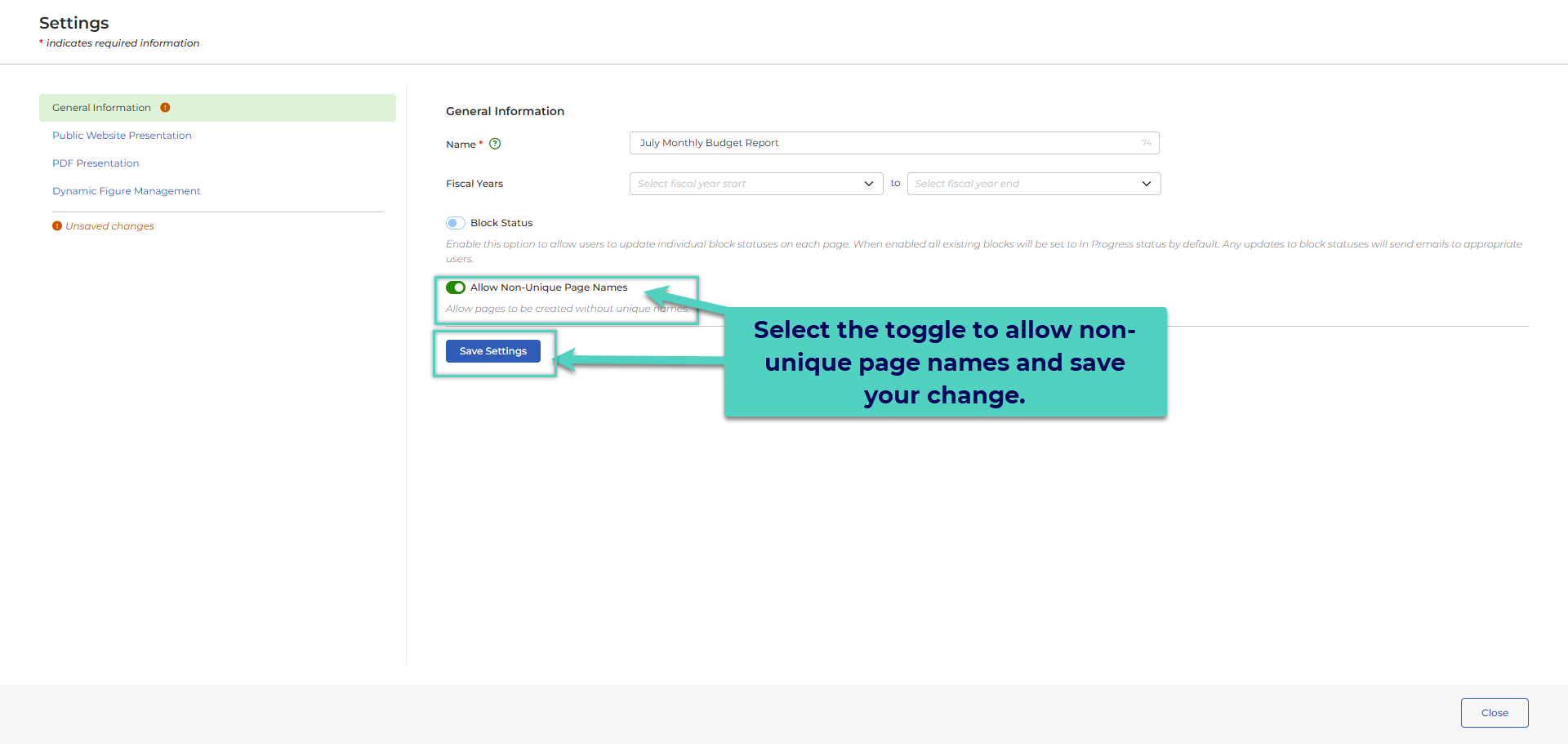This screenshot has width=1568, height=744.
Task: Go to Dynamic Figure Management
Action: coord(127,191)
